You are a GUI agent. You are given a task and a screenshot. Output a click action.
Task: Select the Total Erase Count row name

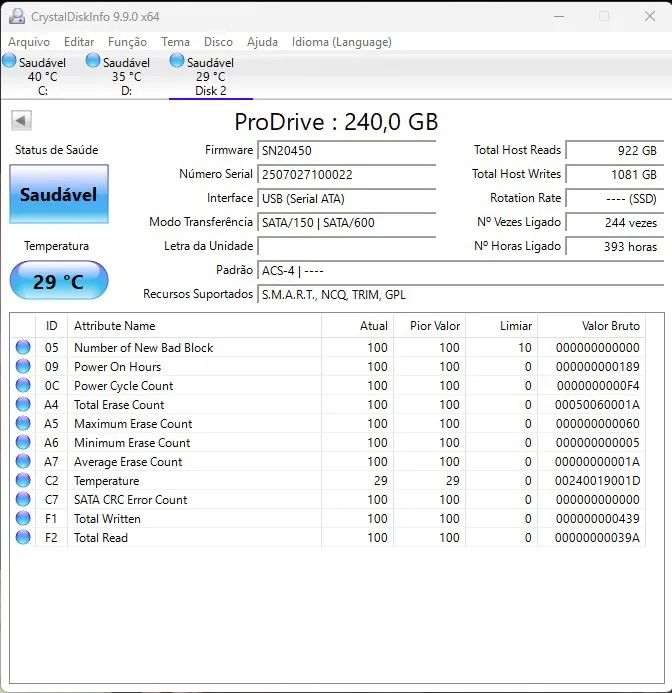(x=119, y=404)
